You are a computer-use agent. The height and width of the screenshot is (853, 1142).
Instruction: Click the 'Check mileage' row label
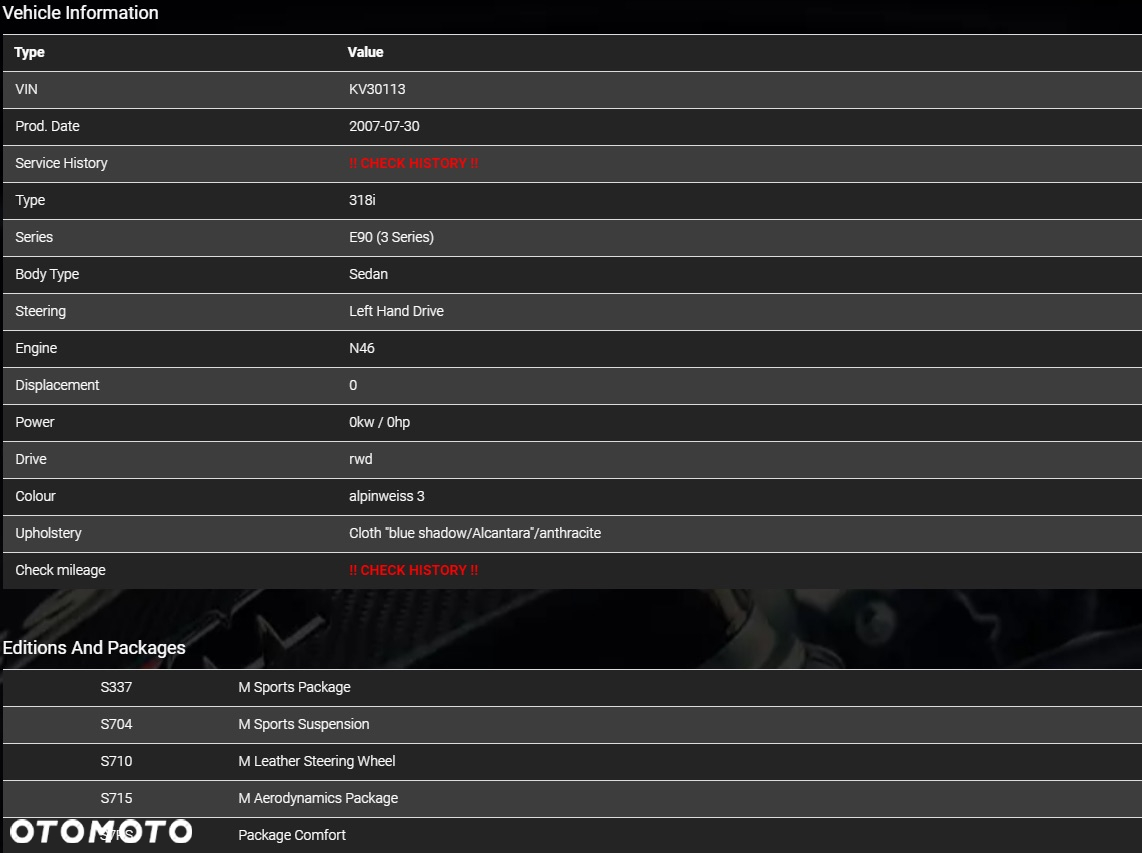60,570
